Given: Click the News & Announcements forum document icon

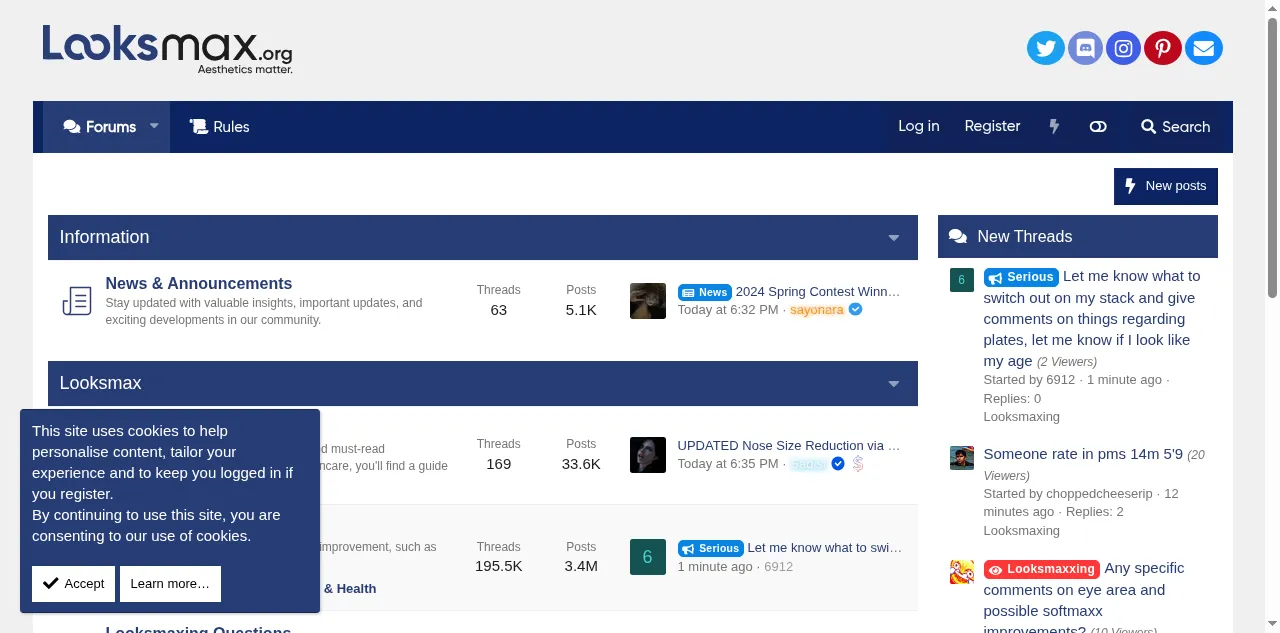Looking at the screenshot, I should [x=77, y=300].
